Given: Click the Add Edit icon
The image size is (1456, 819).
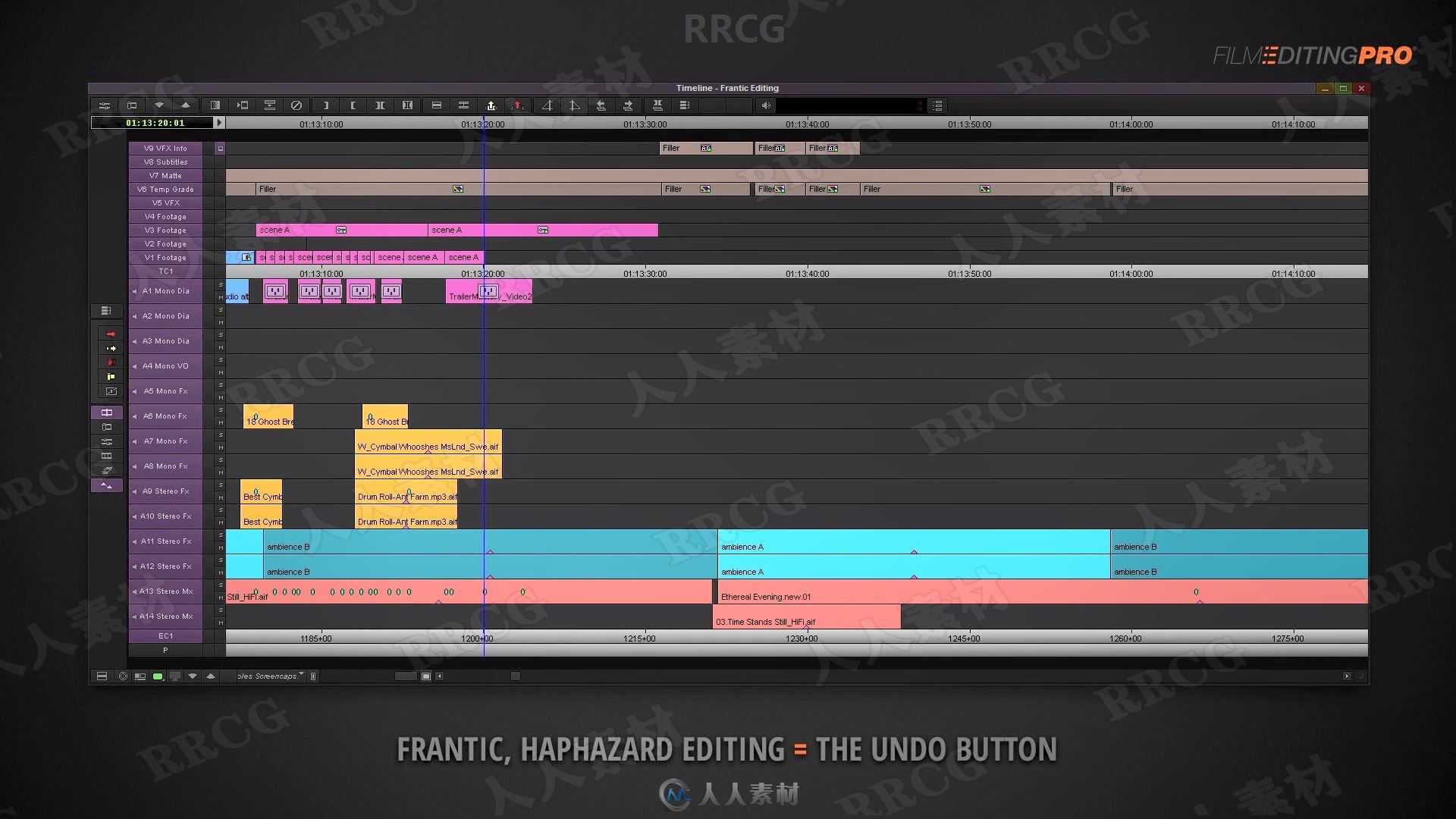Looking at the screenshot, I should click(437, 105).
